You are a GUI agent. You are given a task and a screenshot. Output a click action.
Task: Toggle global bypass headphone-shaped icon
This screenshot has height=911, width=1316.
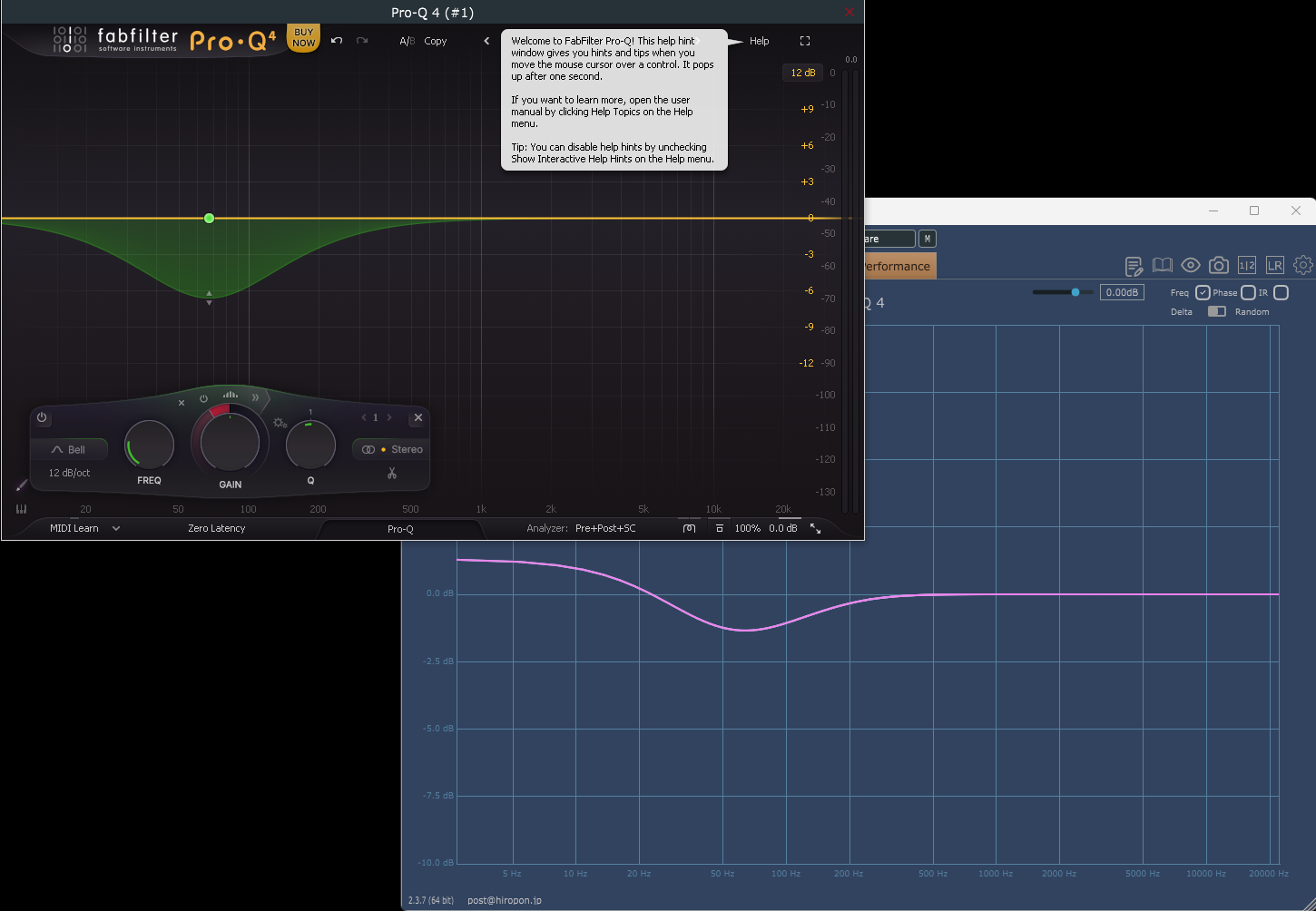689,528
